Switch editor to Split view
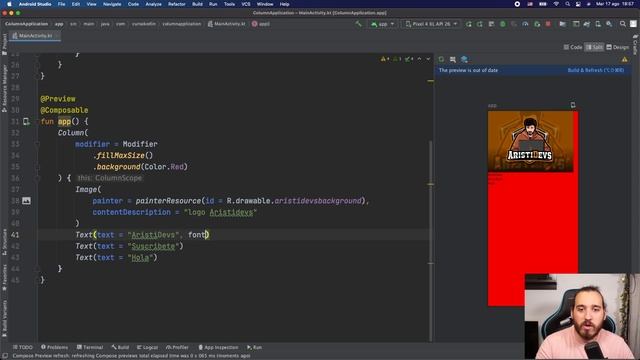This screenshot has width=640, height=360. (x=594, y=47)
